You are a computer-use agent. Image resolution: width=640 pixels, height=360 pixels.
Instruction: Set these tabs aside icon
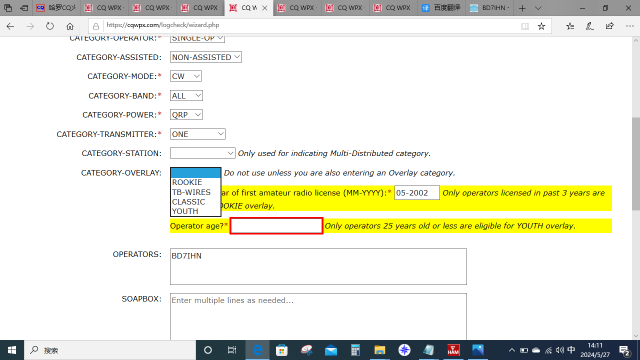[24, 8]
